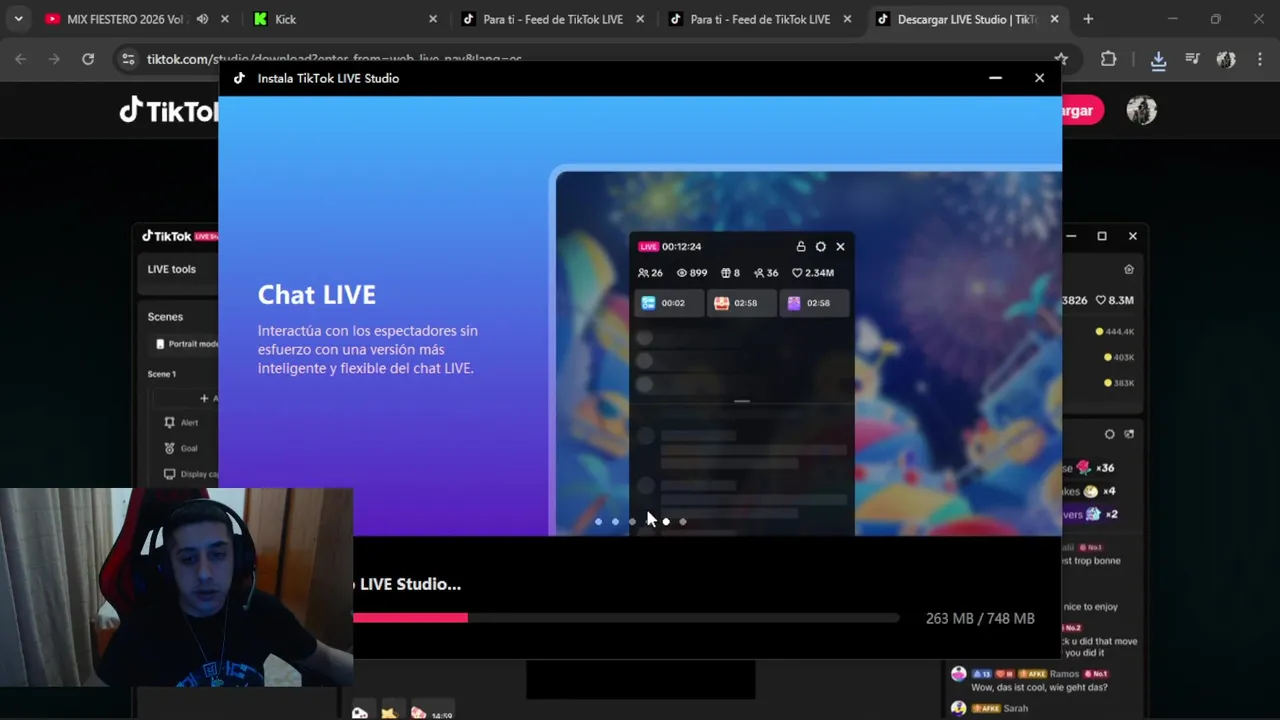Minimize the Instala TikTok LIVE Studio installer
1280x720 pixels.
tap(995, 78)
